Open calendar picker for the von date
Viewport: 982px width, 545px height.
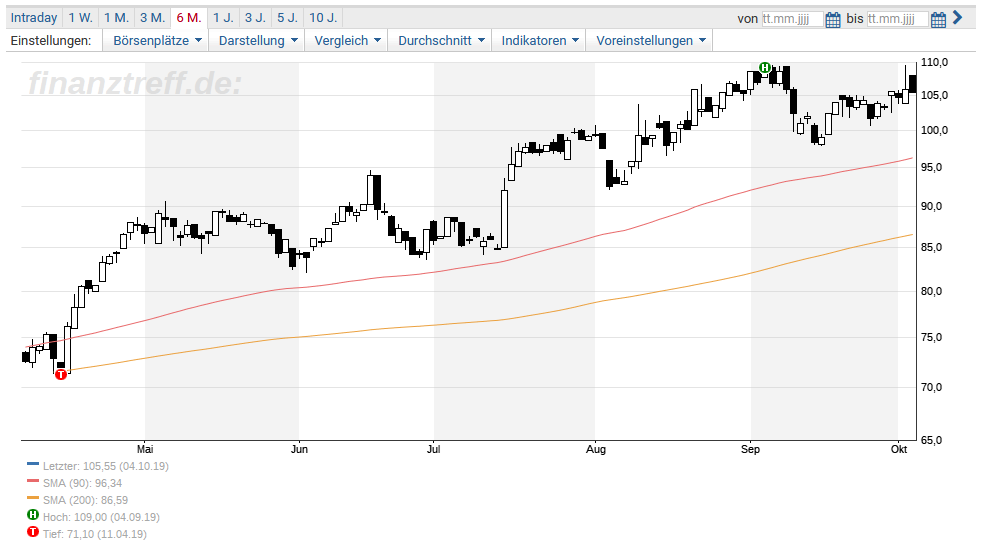(x=833, y=19)
